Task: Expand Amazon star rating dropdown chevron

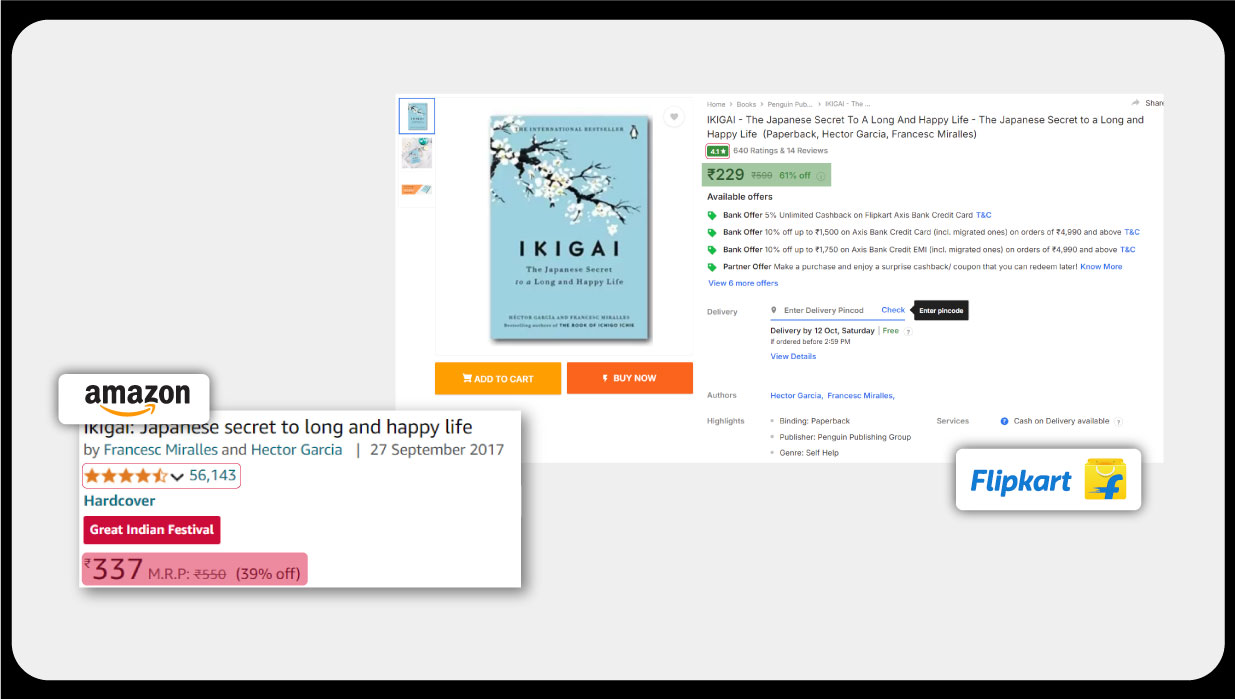Action: [177, 477]
